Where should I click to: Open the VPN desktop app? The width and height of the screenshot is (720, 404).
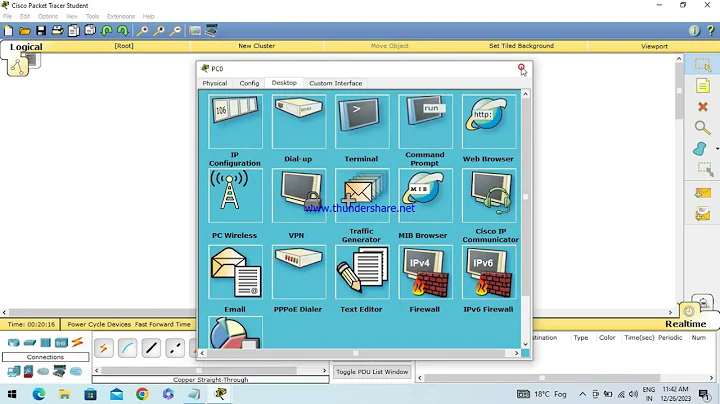tap(298, 196)
